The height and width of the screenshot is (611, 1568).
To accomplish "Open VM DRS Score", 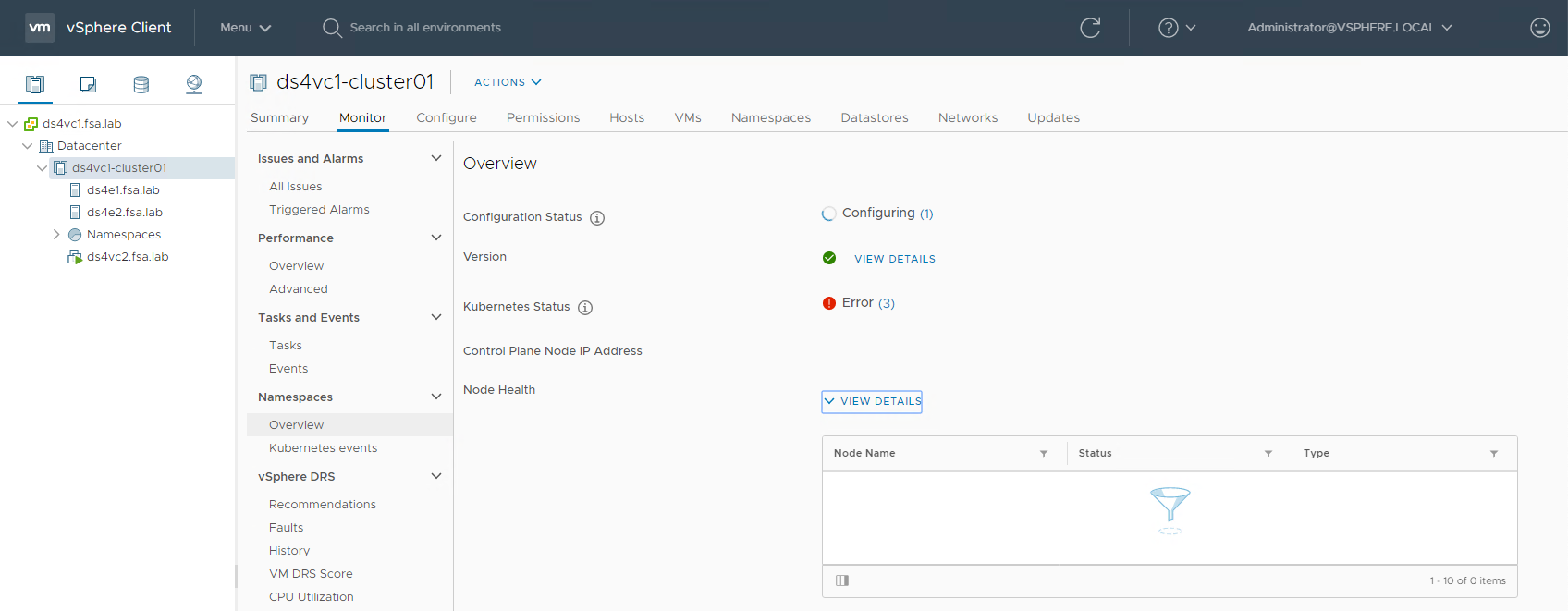I will tap(311, 574).
